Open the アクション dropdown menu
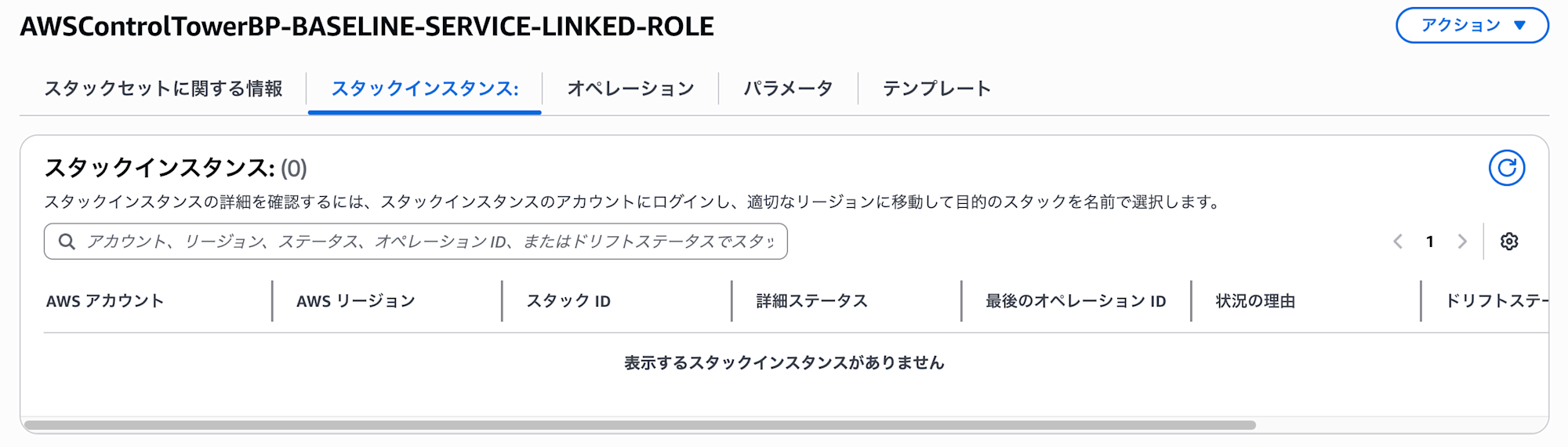The width and height of the screenshot is (1568, 447). pos(1472,26)
